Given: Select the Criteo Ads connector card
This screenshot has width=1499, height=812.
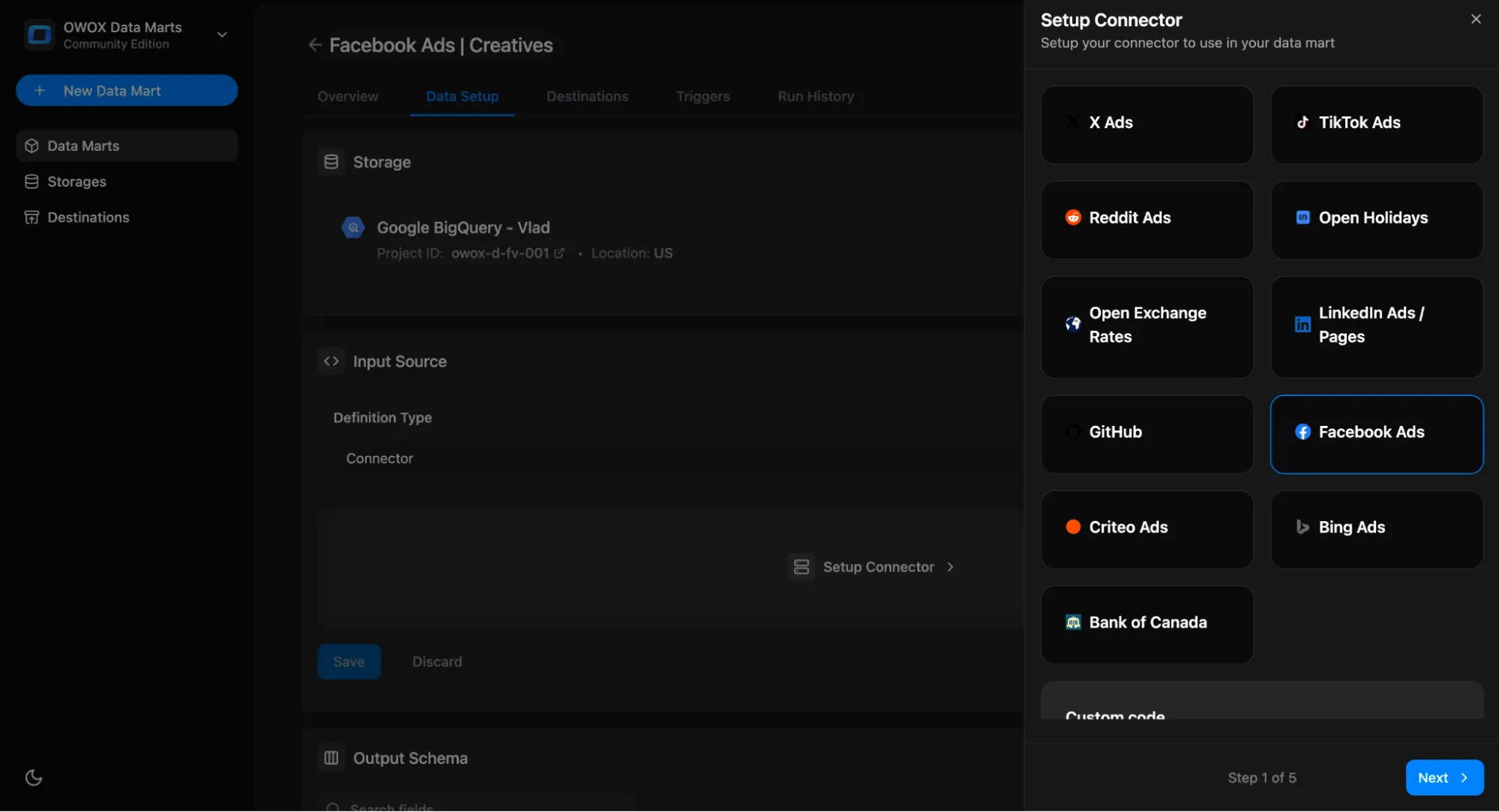Looking at the screenshot, I should [1147, 529].
